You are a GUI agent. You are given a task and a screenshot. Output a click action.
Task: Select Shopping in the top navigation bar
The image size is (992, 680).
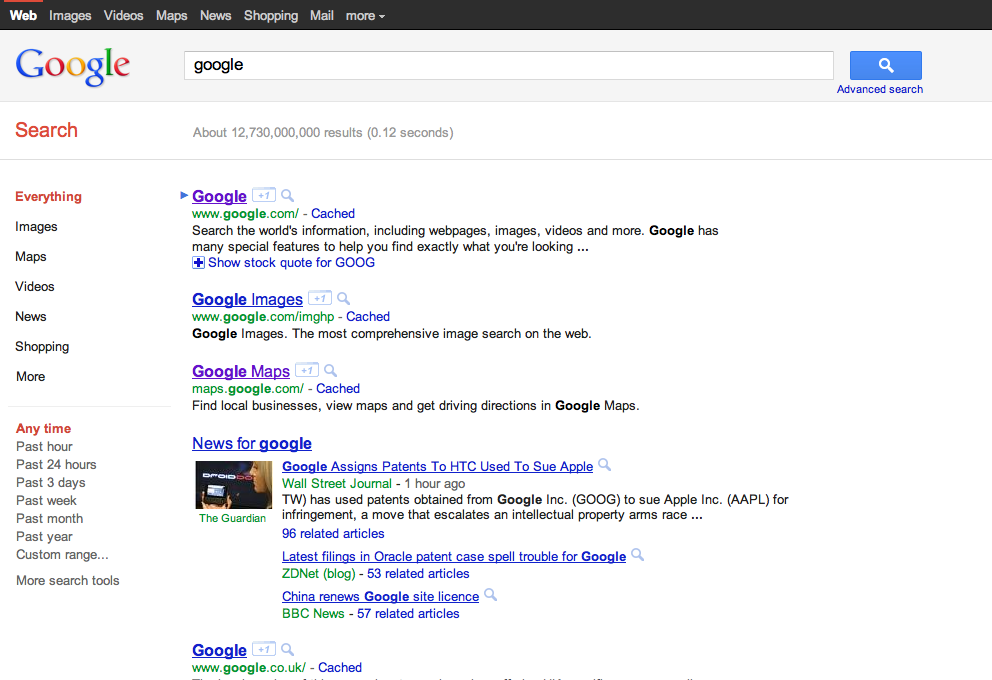tap(271, 15)
